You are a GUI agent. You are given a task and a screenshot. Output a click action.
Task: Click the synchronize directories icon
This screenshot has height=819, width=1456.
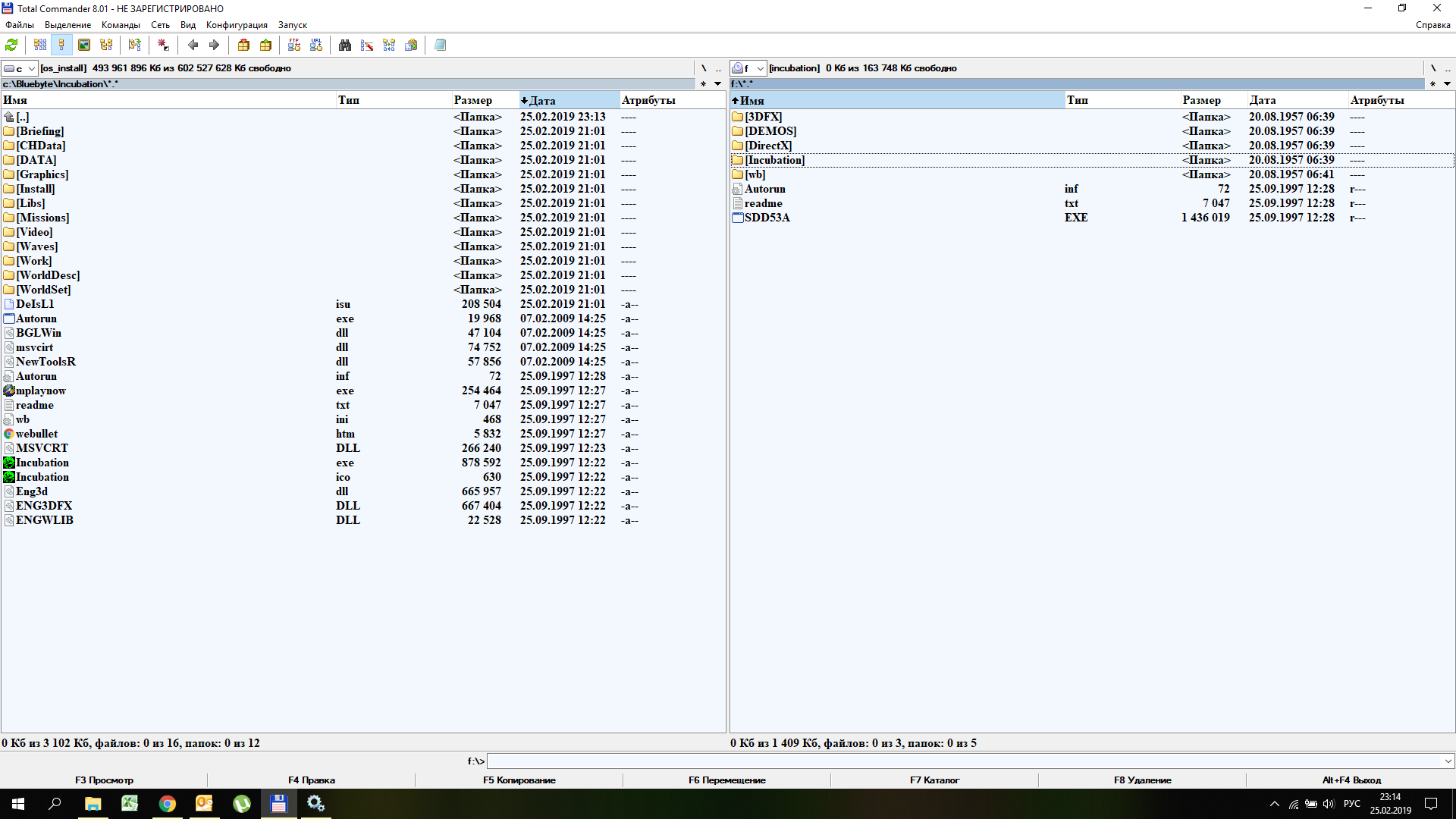pyautogui.click(x=389, y=45)
